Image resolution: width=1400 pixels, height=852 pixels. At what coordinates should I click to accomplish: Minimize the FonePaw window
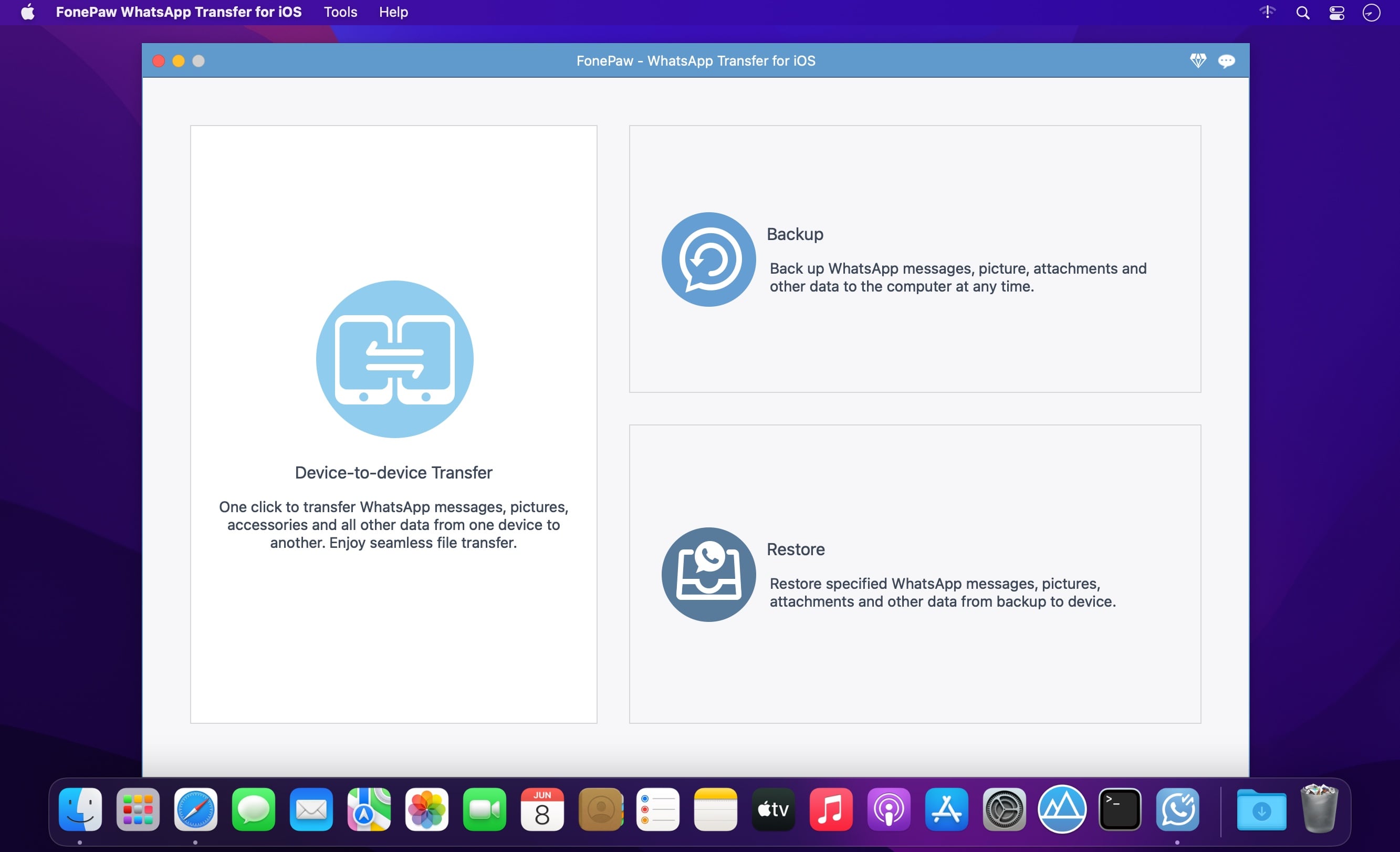(179, 61)
